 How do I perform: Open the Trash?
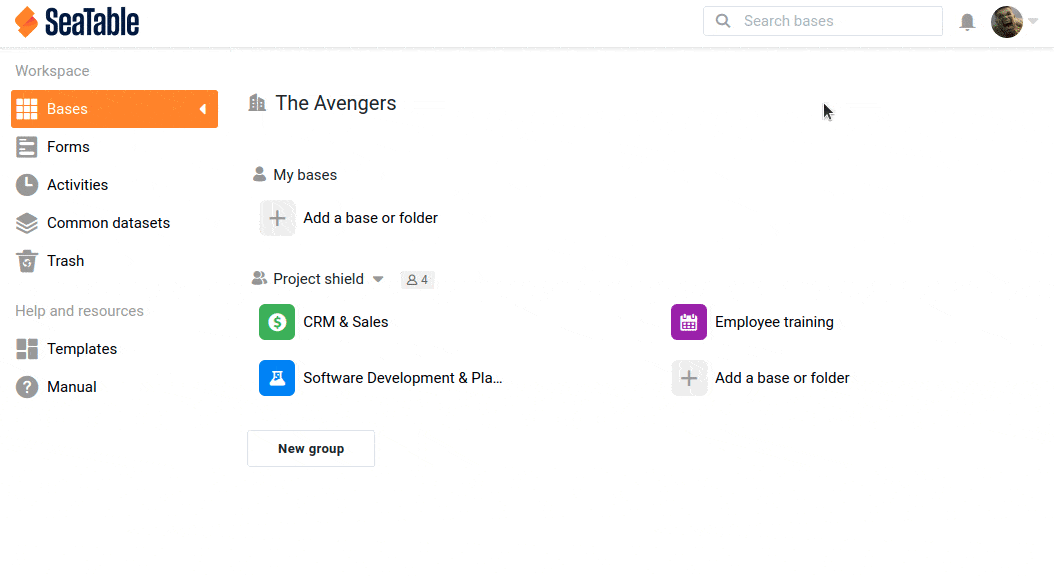[x=65, y=261]
